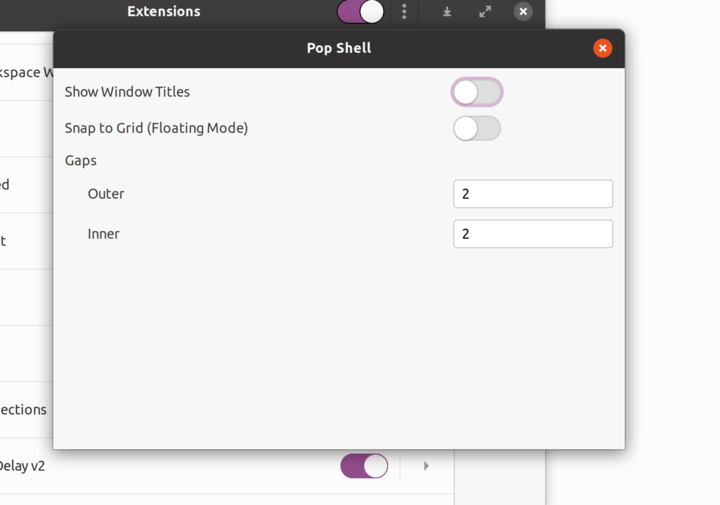Click the Extensions window title
The height and width of the screenshot is (505, 720).
pos(164,12)
